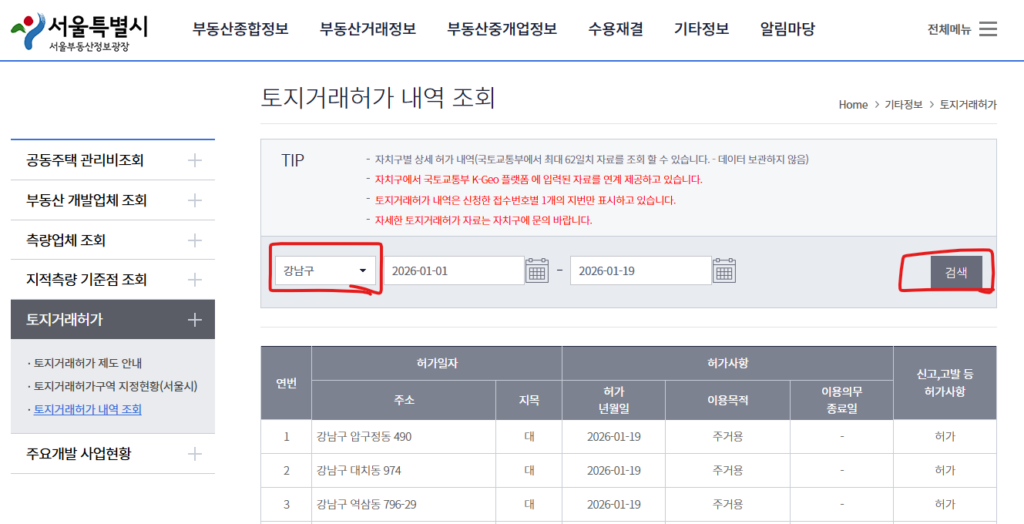Screen dimensions: 1024x524
Task: Click the 전체메뉴 text label
Action: click(950, 29)
